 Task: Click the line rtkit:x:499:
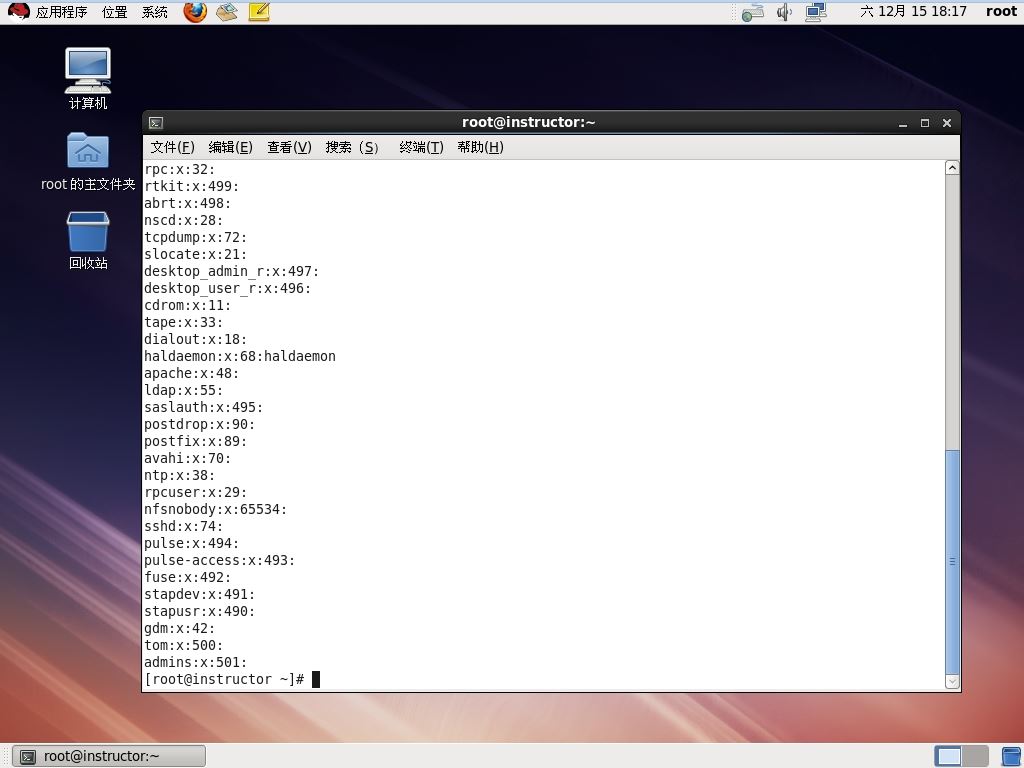pos(192,187)
